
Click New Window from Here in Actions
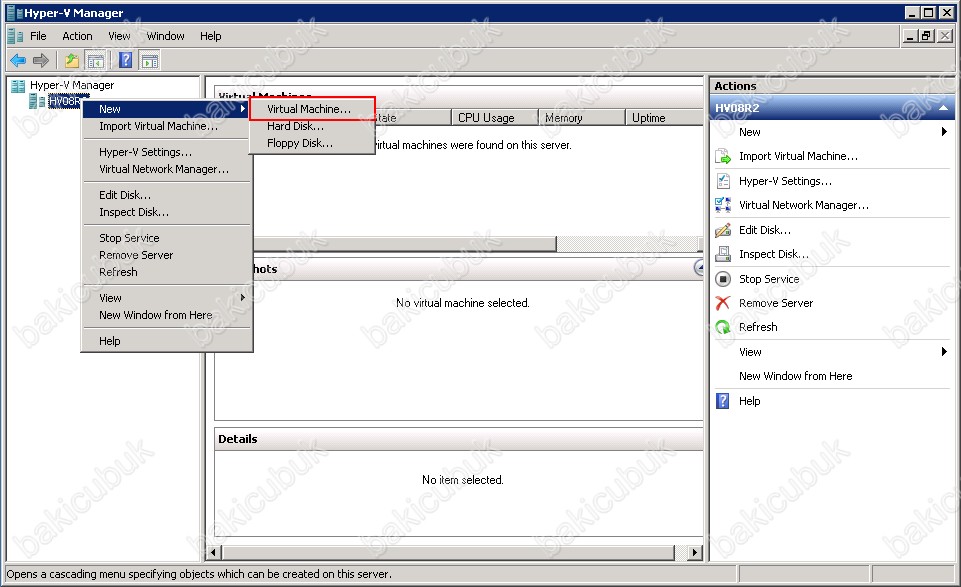point(795,376)
